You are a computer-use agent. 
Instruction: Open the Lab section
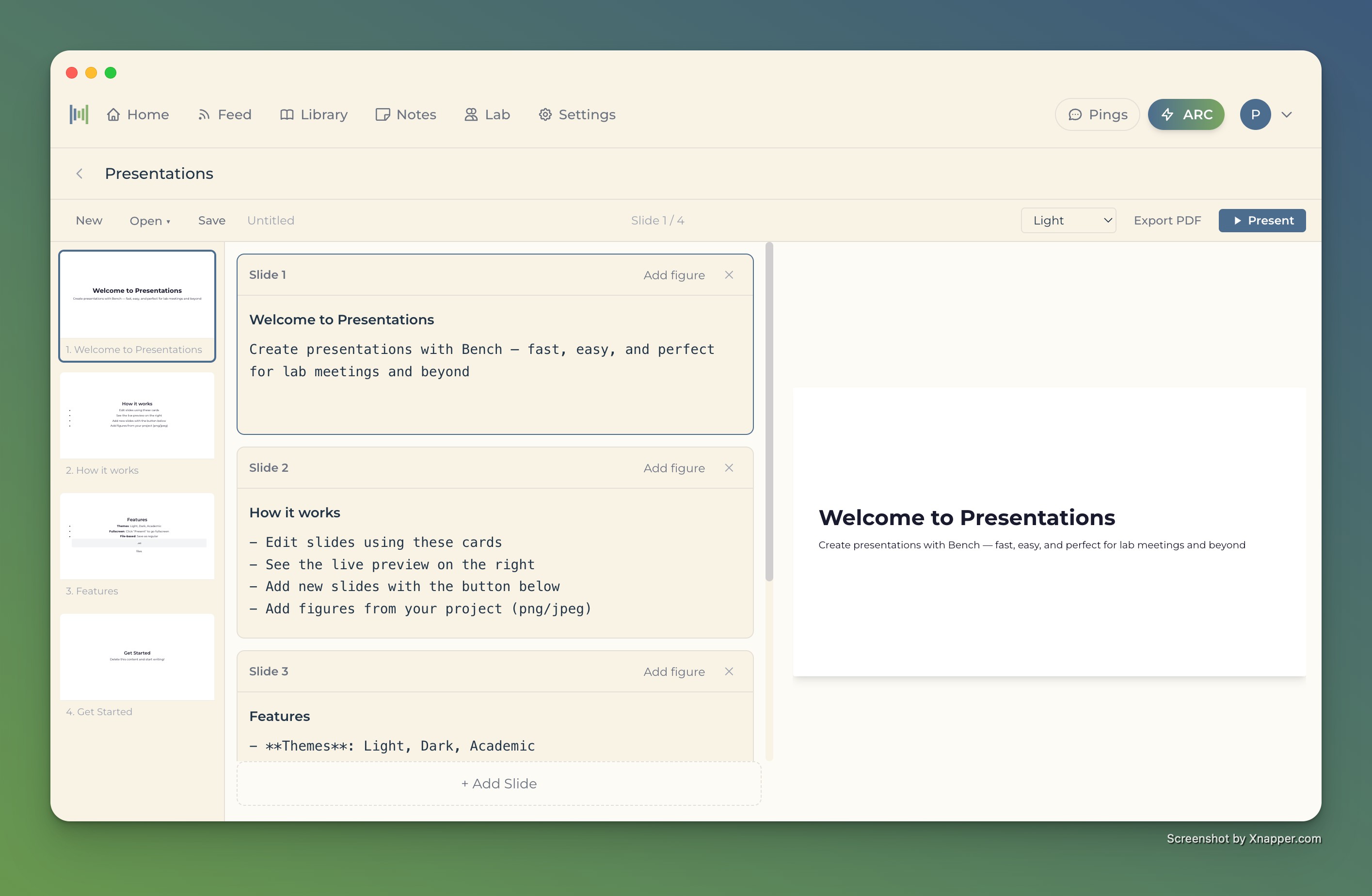click(487, 114)
